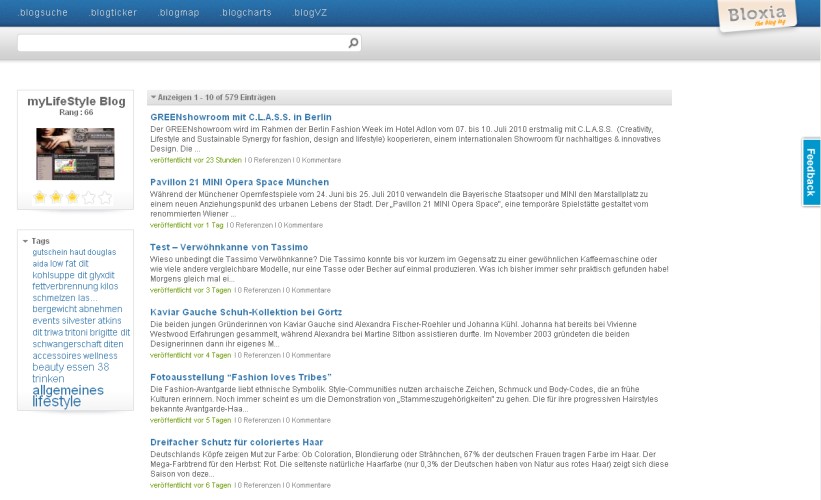Select the 'douglas' tag
This screenshot has height=500, width=821.
tap(102, 252)
